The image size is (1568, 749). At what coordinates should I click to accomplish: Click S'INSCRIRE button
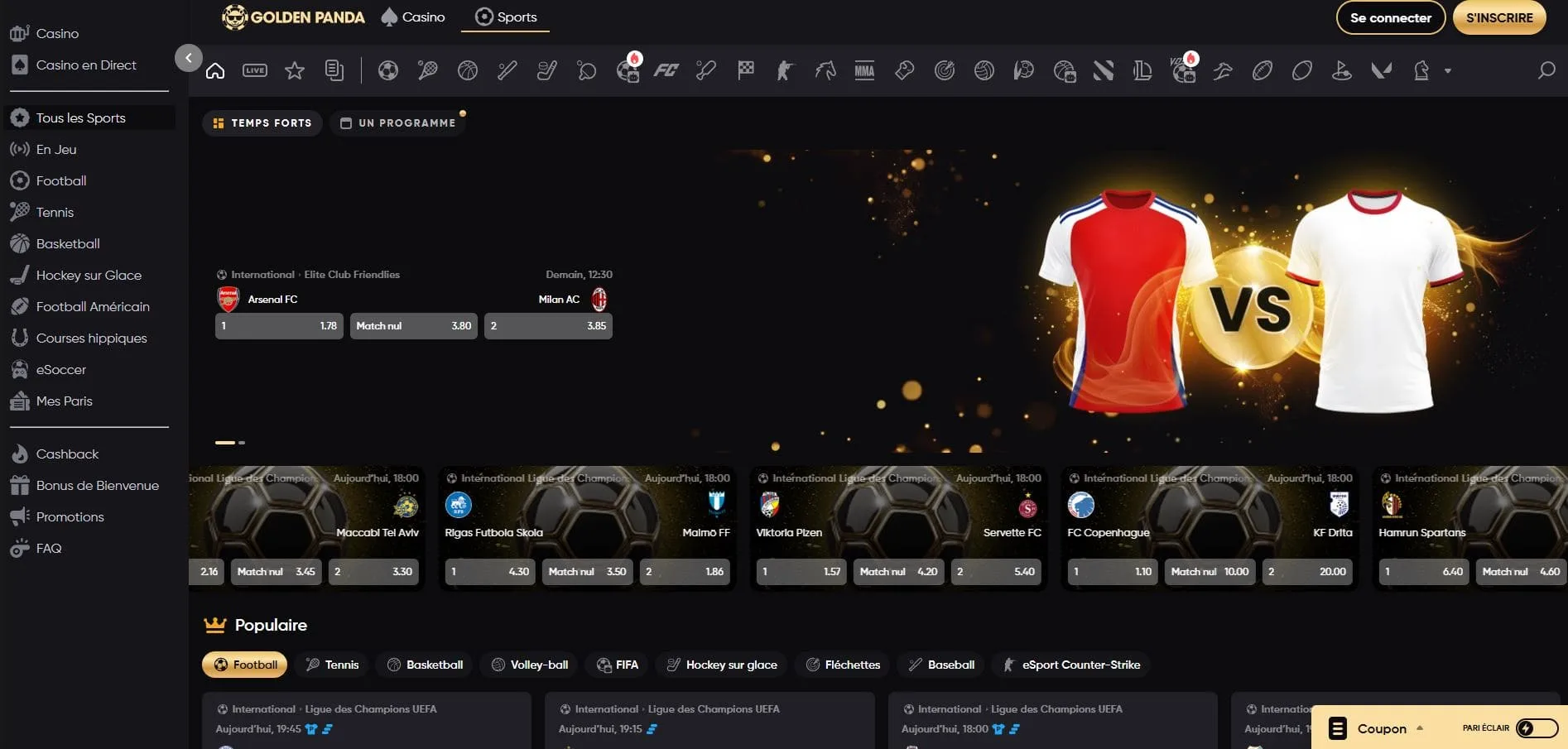[1499, 17]
